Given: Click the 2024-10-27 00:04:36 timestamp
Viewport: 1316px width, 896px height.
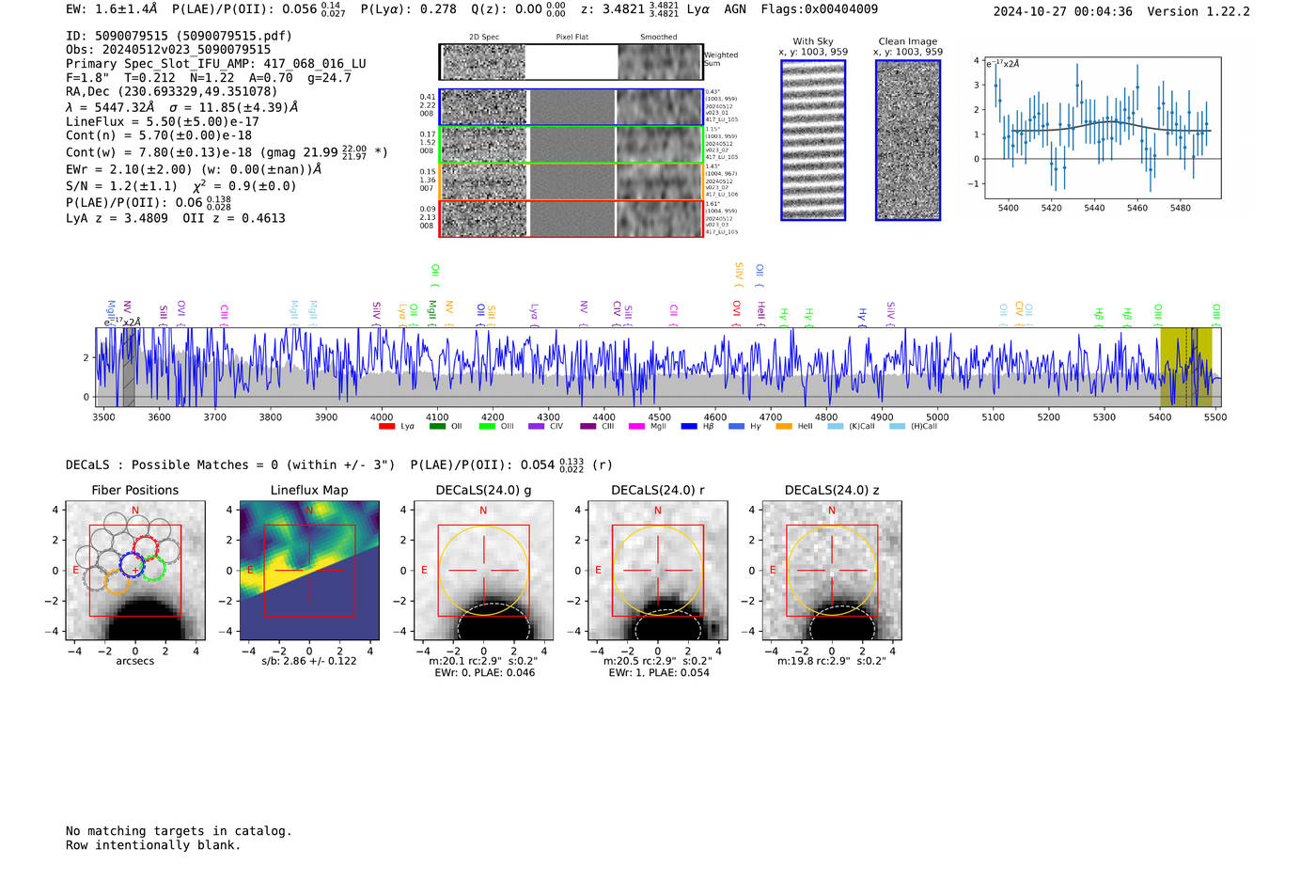Looking at the screenshot, I should pyautogui.click(x=1063, y=11).
